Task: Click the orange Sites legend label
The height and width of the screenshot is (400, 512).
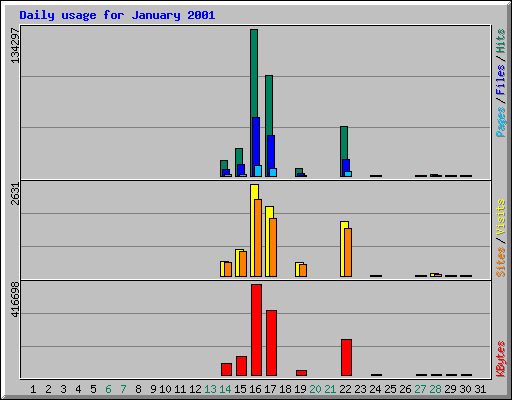Action: click(x=501, y=262)
